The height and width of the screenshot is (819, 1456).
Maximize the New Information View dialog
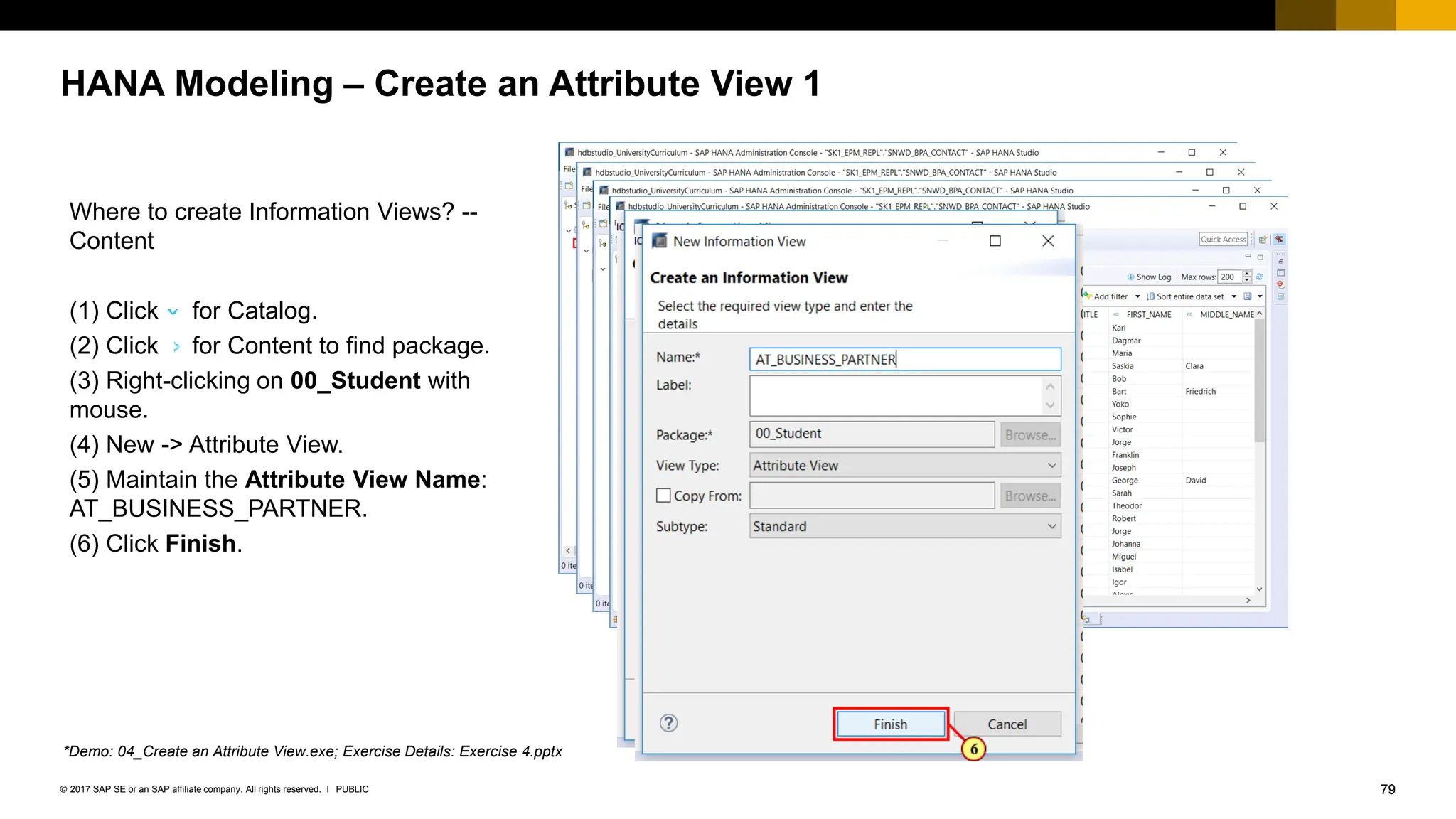tap(995, 241)
